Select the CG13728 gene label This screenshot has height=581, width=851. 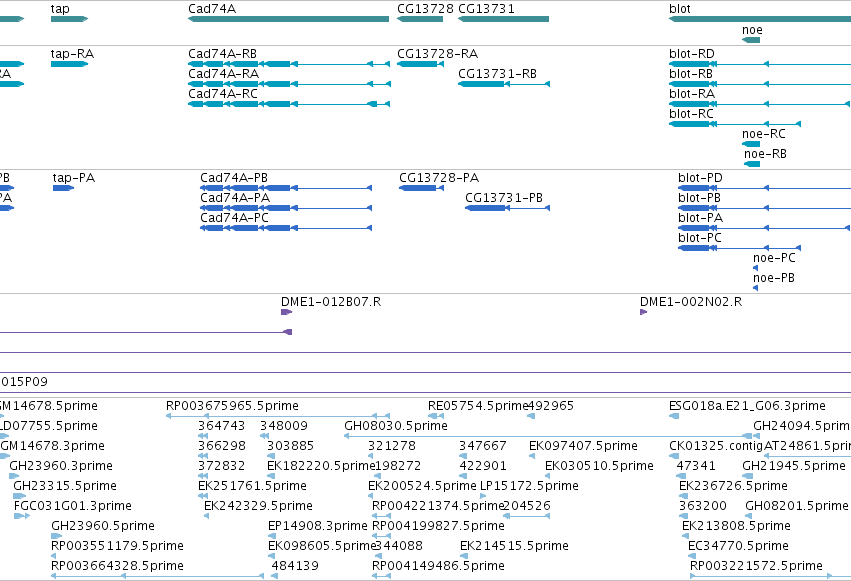[425, 9]
